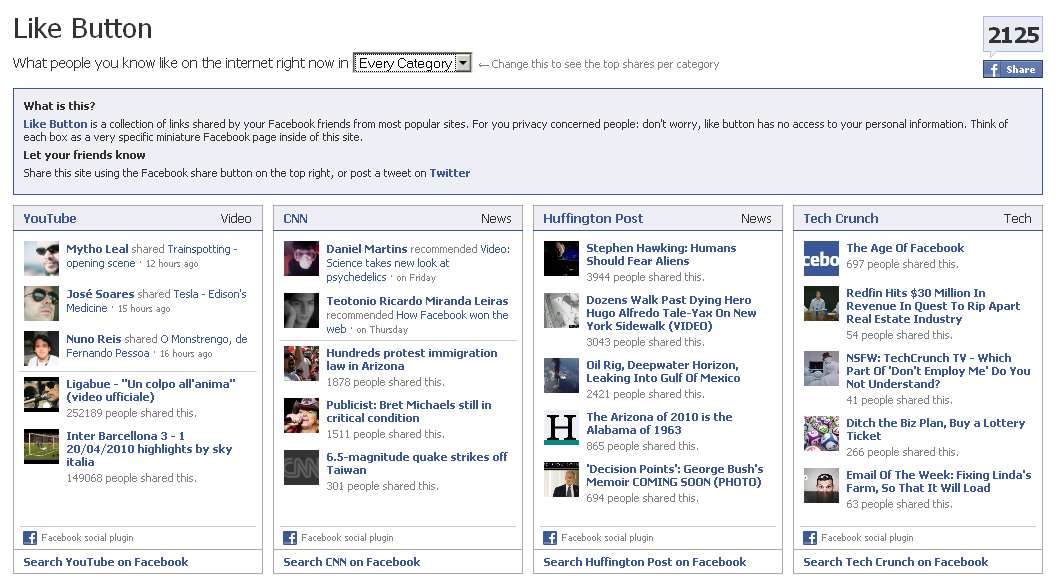
Task: Click Teotonio Ricardo Miranda Leiras' thumbnail
Action: (301, 310)
